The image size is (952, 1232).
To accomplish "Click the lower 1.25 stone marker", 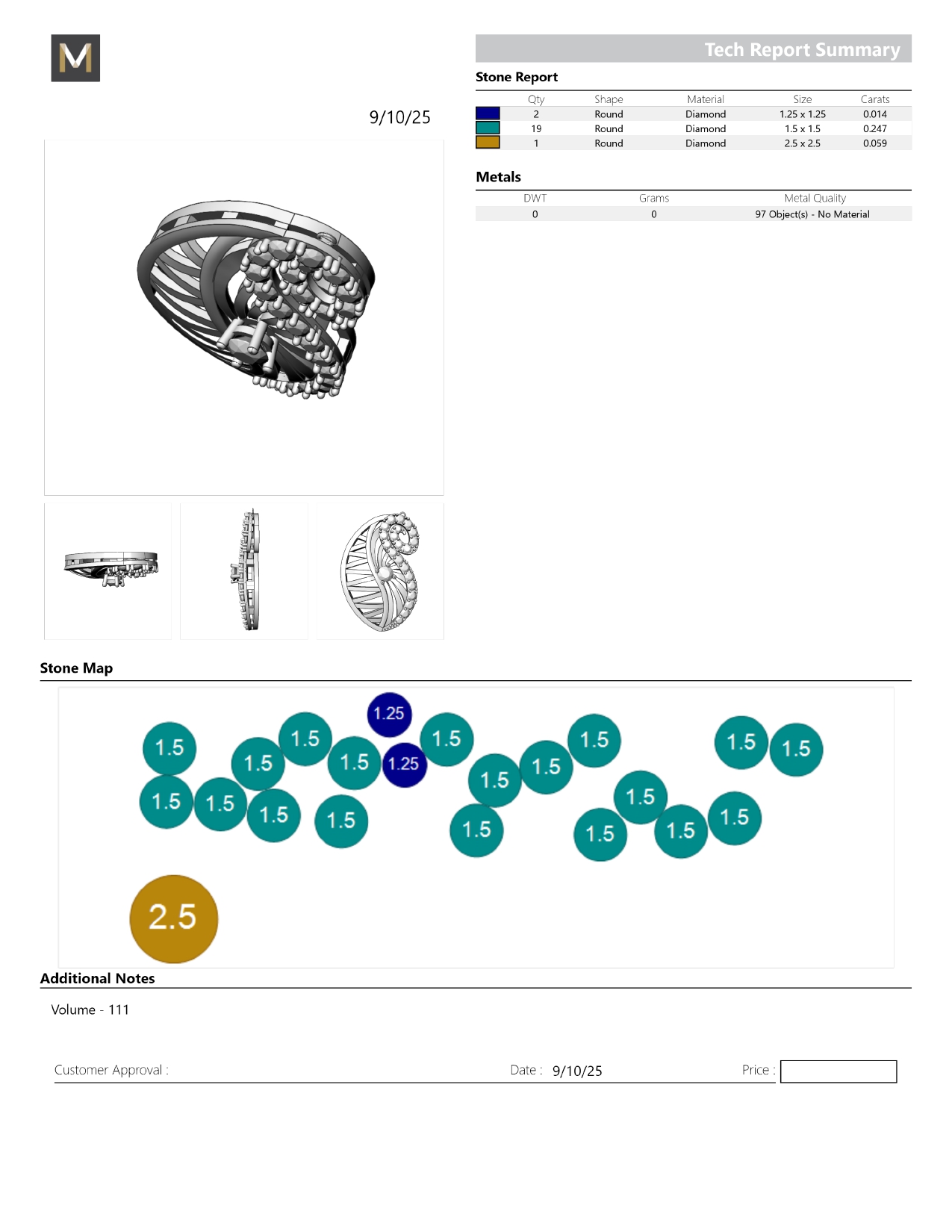I will (x=404, y=764).
